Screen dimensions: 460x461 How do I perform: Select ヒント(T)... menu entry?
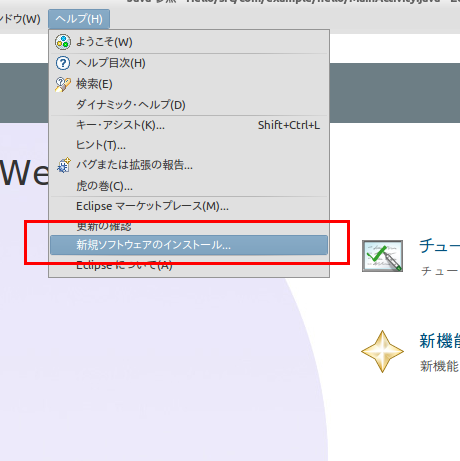189,145
